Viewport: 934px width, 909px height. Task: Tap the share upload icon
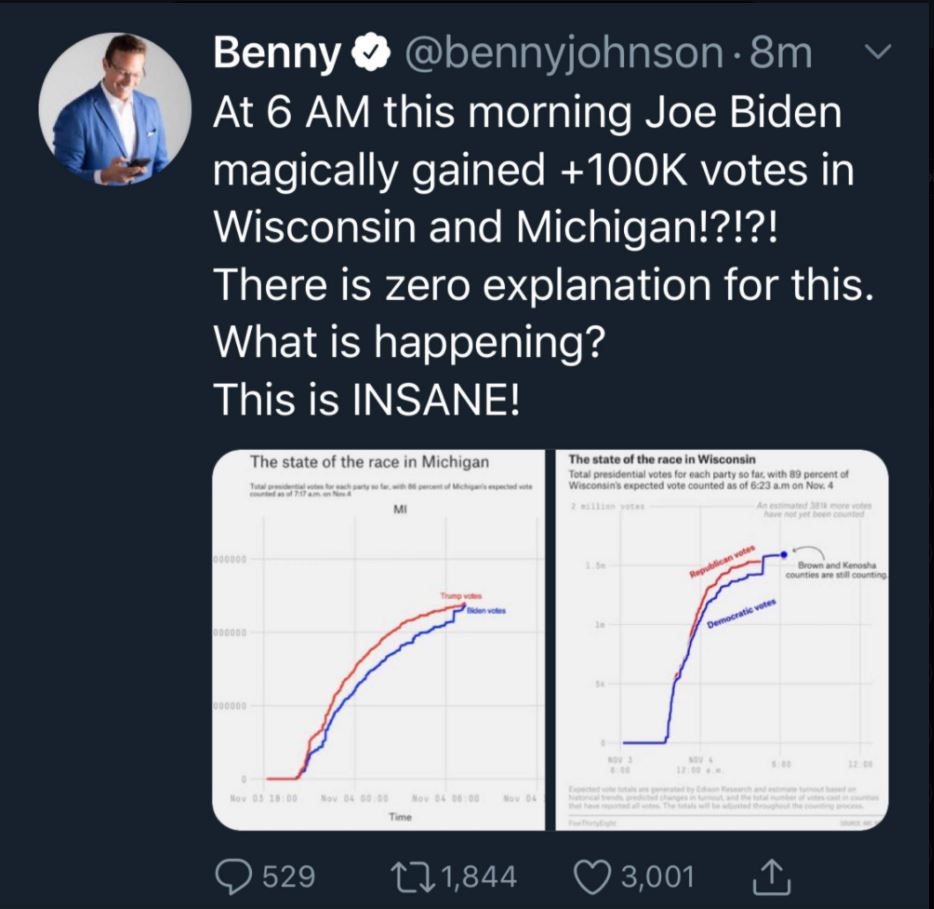771,876
